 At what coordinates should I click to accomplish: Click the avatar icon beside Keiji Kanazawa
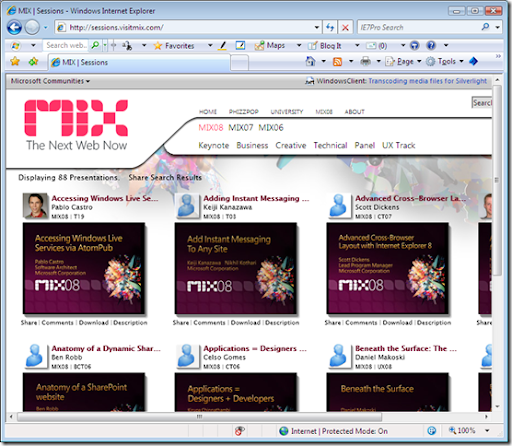(x=187, y=206)
